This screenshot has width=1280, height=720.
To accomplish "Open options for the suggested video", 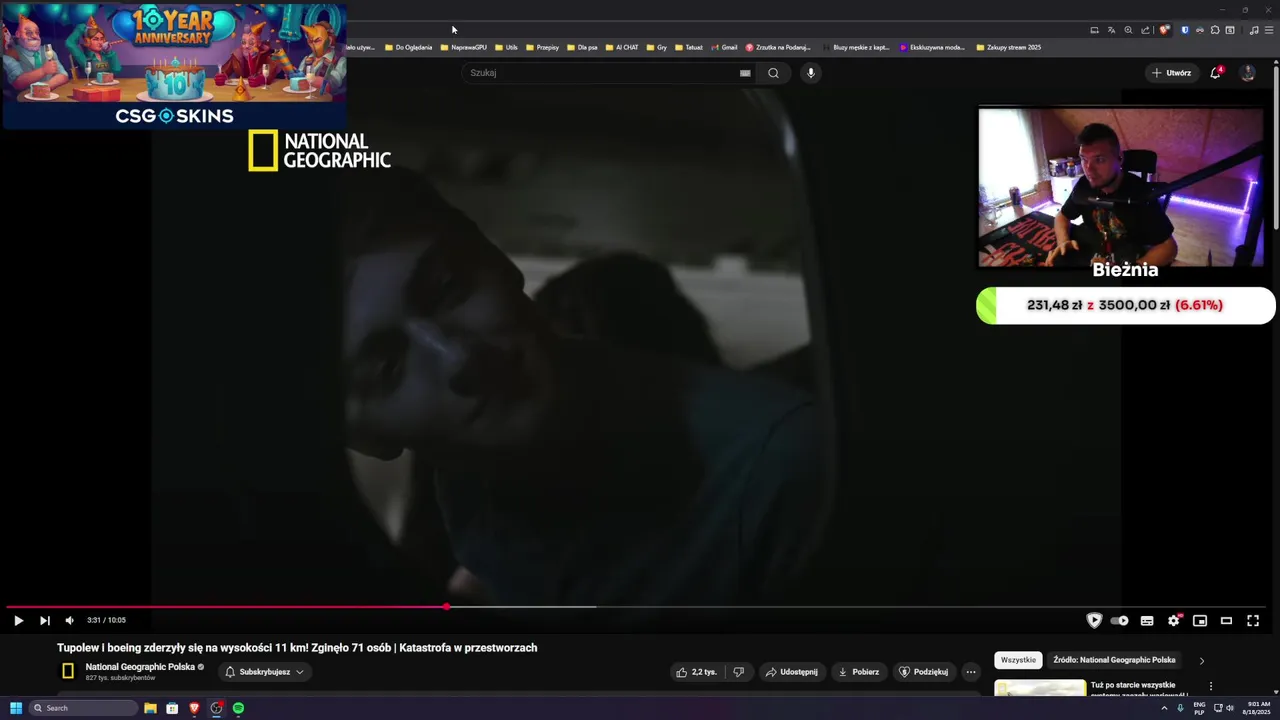I will coord(1211,687).
